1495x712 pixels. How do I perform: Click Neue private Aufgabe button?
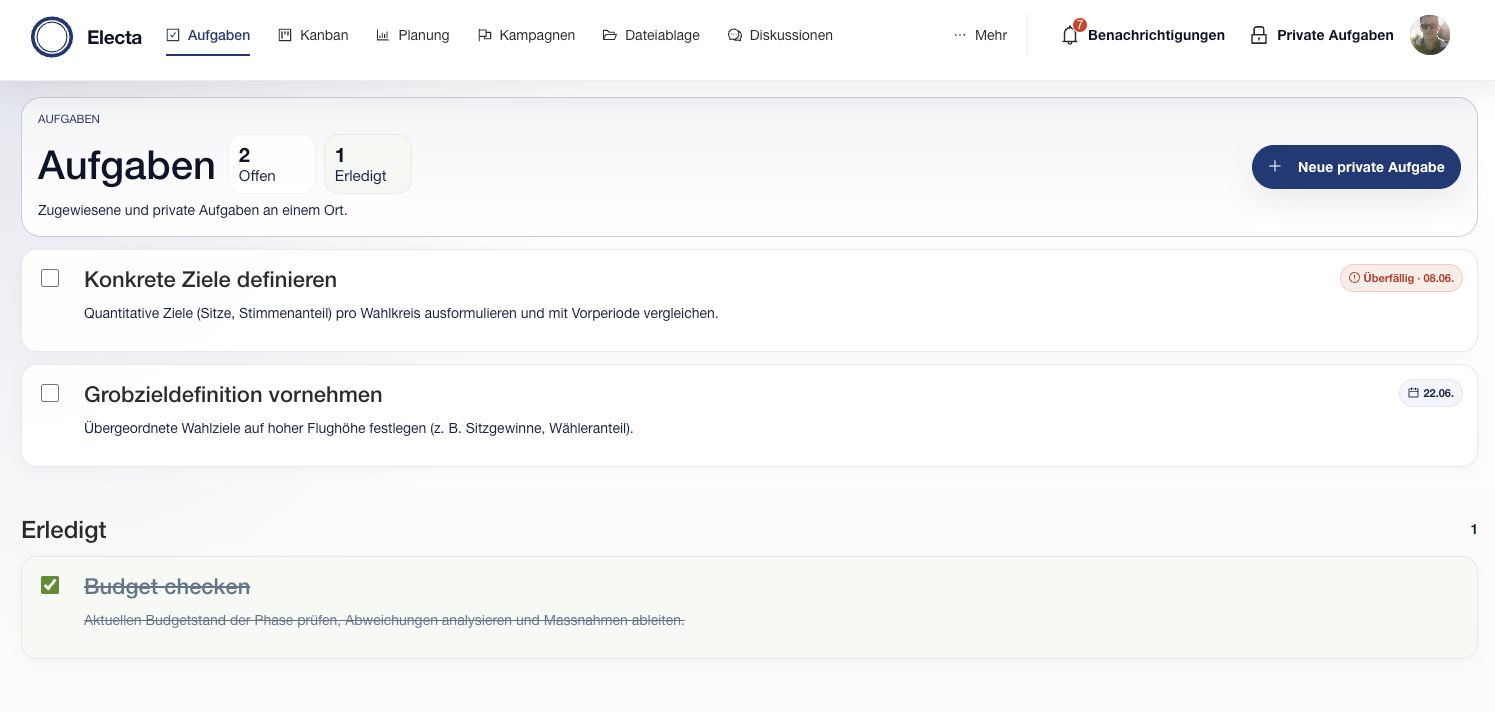(1356, 167)
